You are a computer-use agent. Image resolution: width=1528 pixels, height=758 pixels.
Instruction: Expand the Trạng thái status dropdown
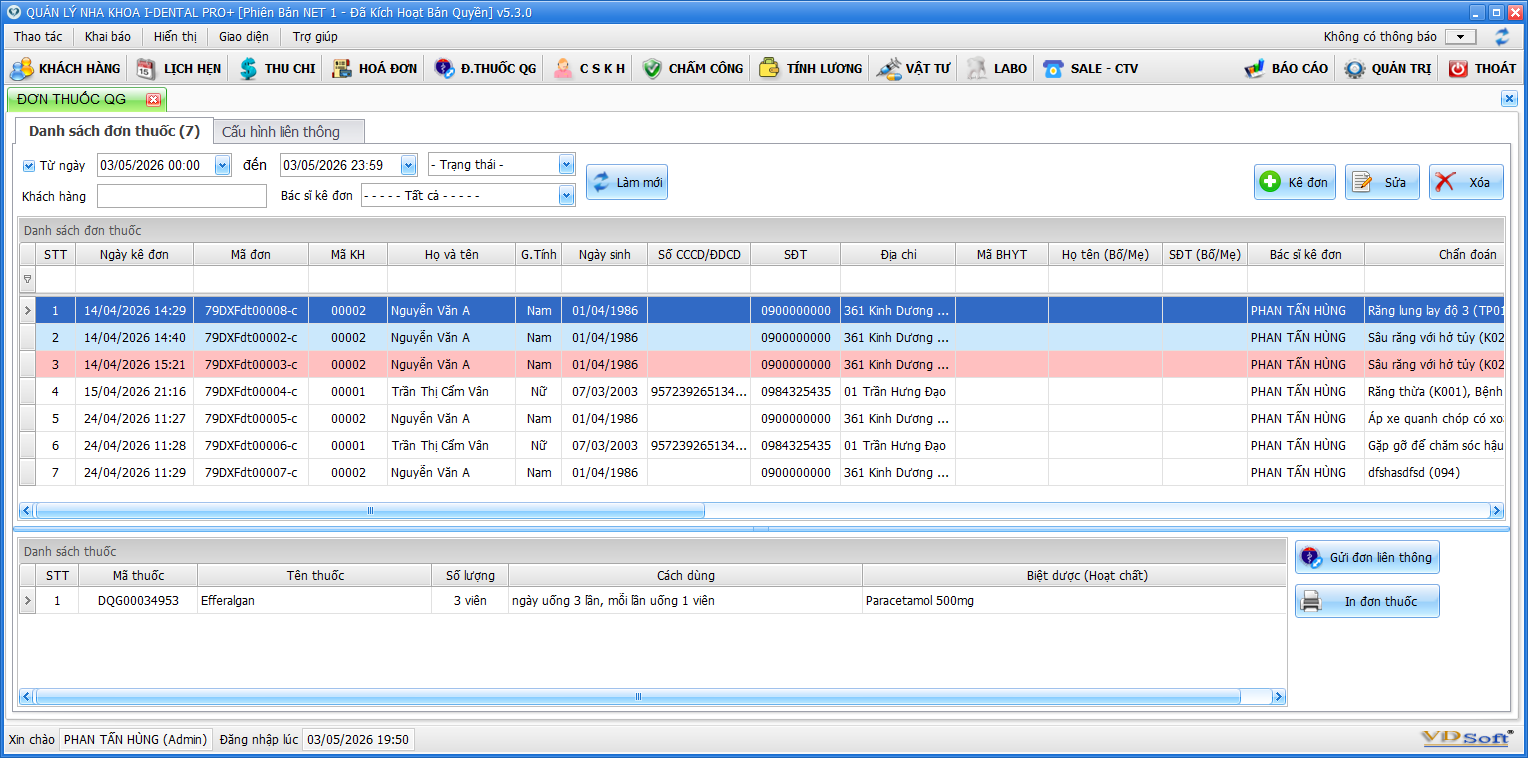click(x=566, y=164)
